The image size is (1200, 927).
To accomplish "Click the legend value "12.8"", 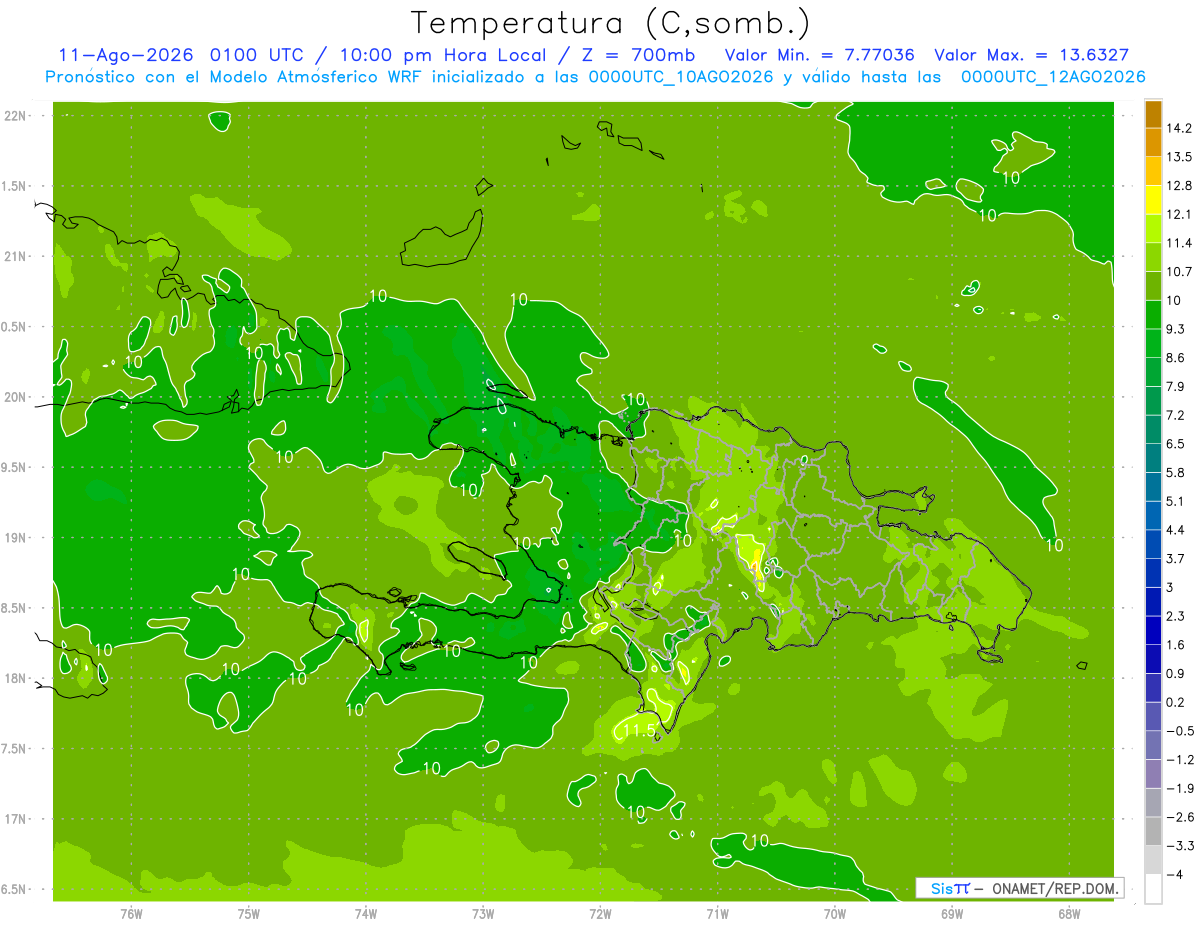I will pyautogui.click(x=1180, y=186).
